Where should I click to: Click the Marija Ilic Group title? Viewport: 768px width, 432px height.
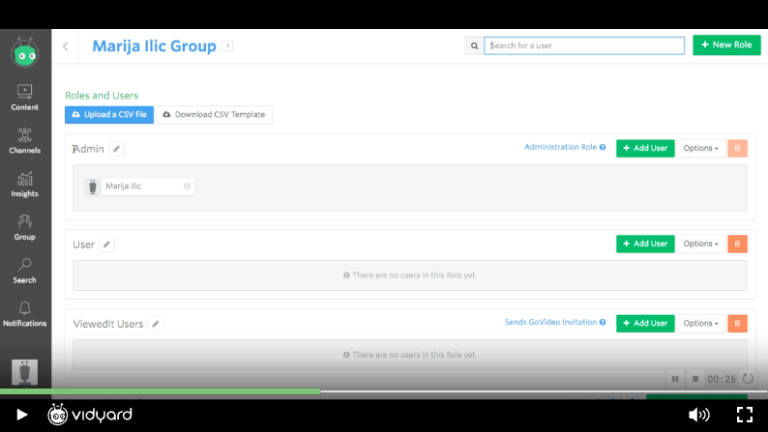154,46
